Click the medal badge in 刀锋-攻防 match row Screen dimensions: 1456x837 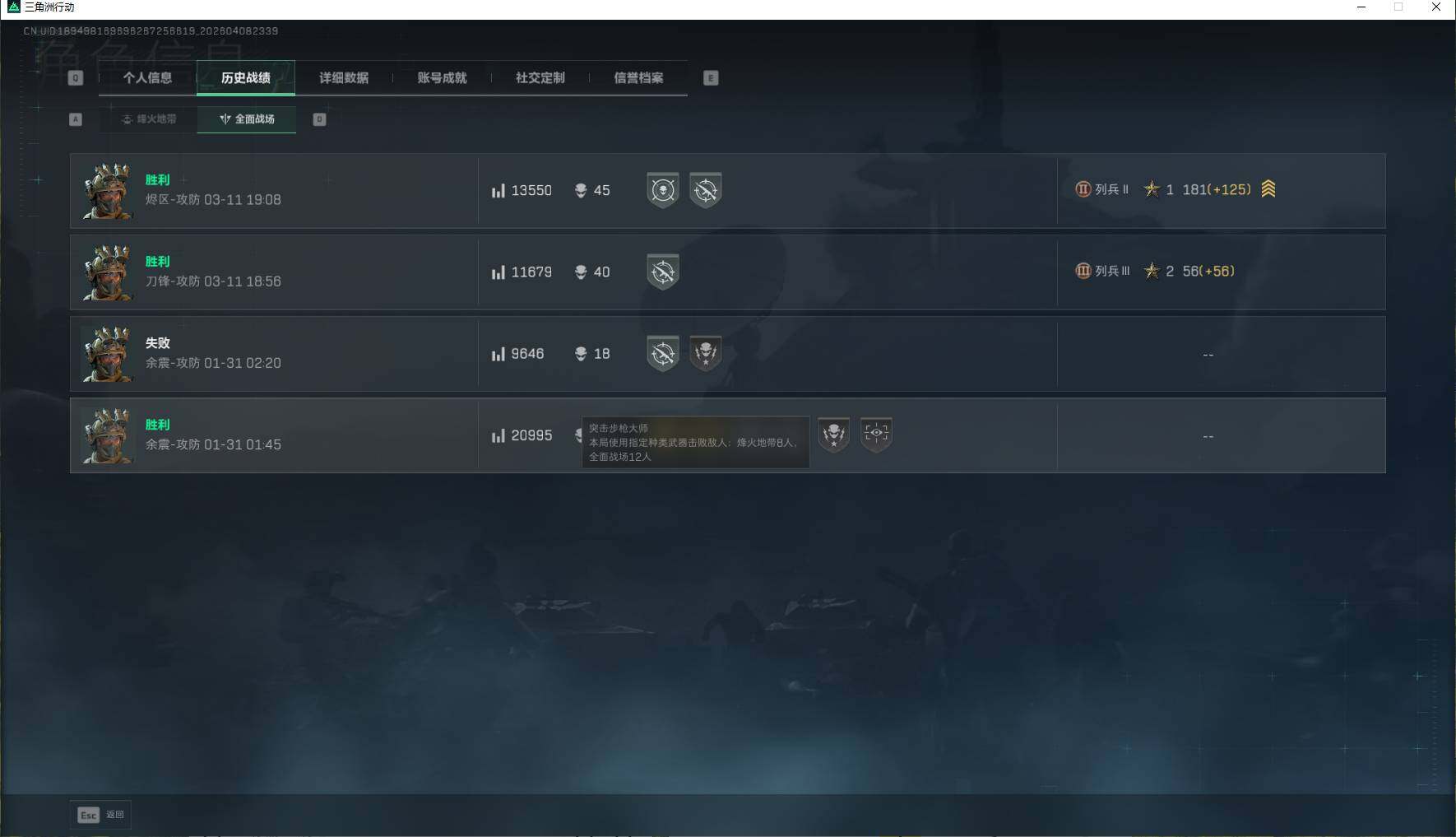(662, 272)
